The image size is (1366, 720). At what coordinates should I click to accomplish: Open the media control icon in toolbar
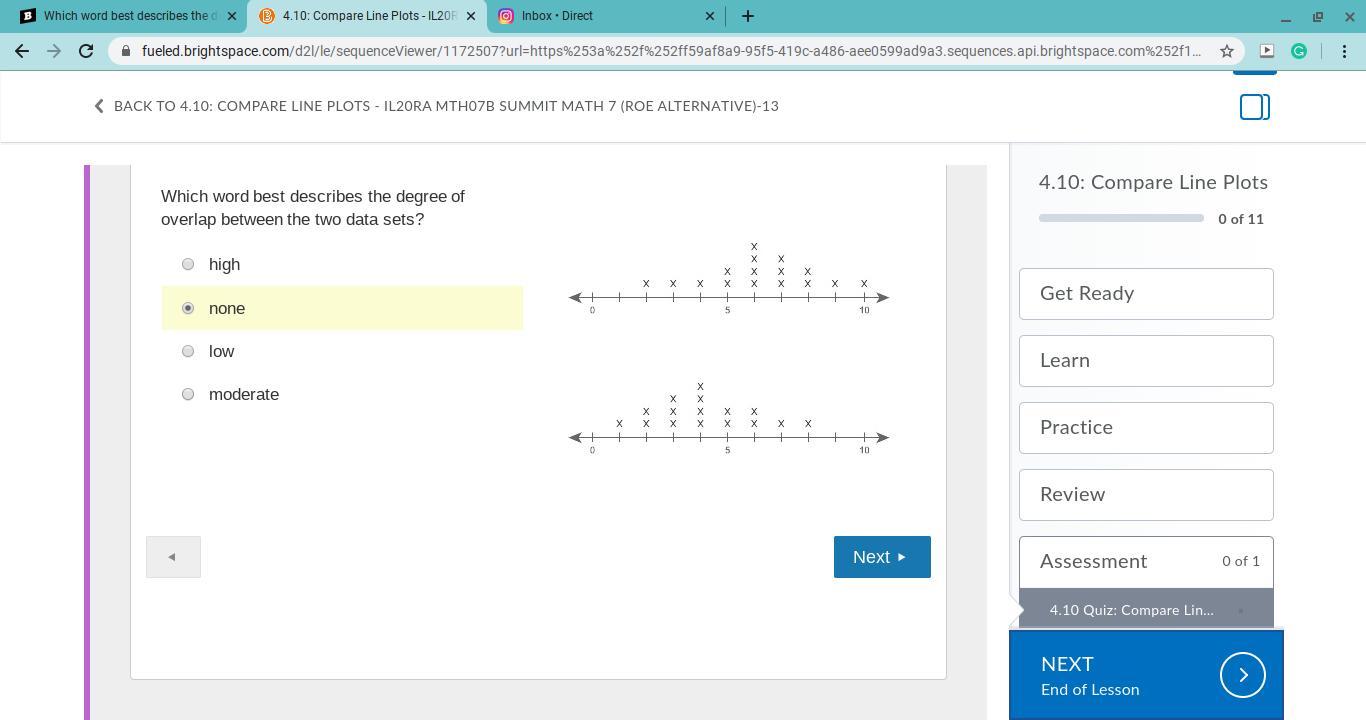(1266, 51)
